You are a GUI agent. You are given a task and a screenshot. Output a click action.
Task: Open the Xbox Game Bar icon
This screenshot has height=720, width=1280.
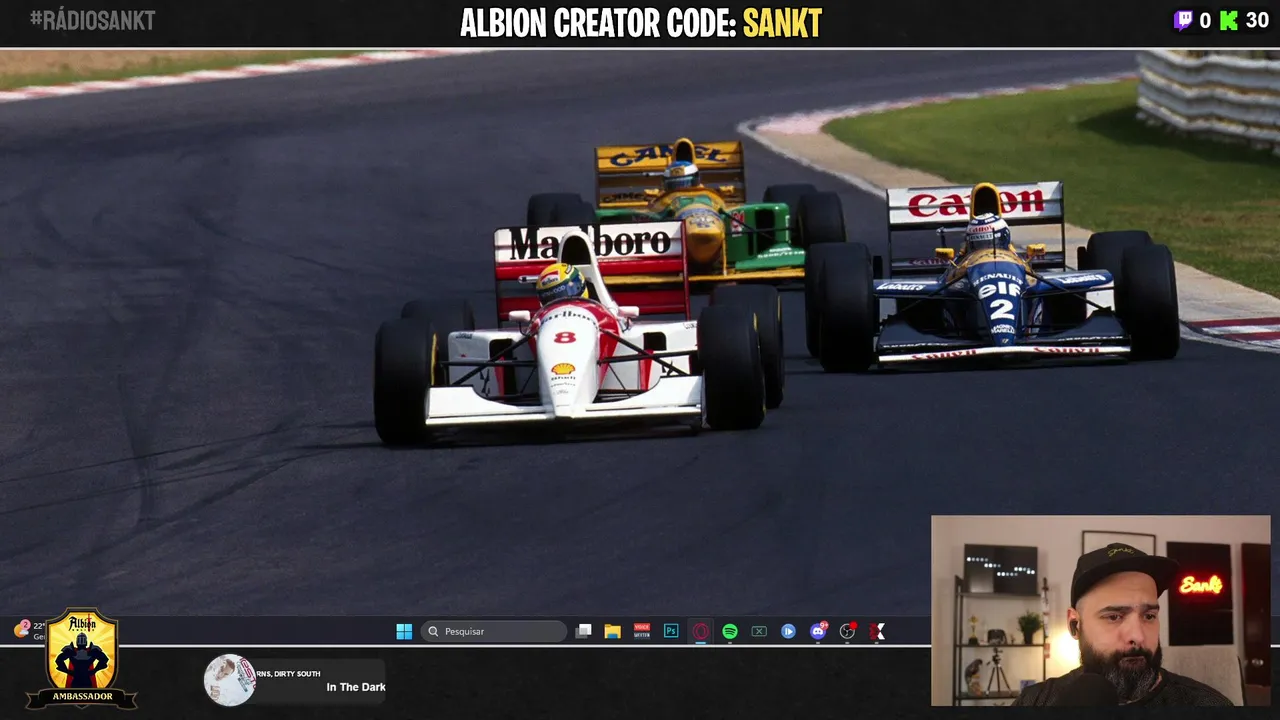[759, 631]
